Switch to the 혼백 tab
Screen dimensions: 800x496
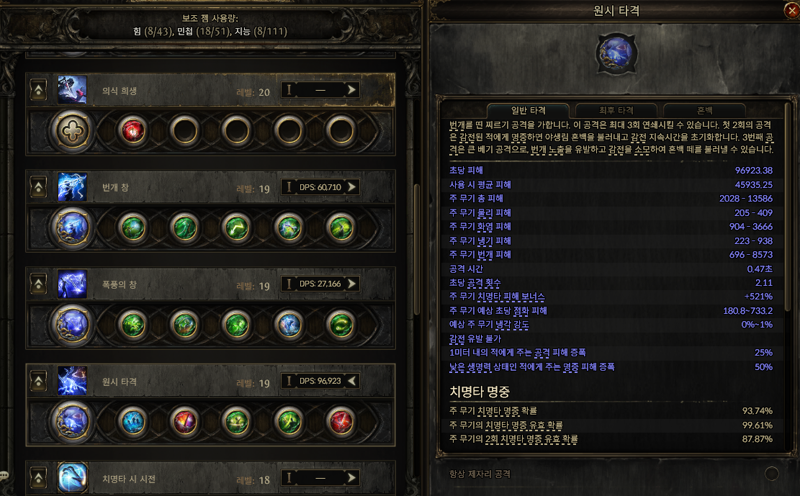[x=704, y=110]
